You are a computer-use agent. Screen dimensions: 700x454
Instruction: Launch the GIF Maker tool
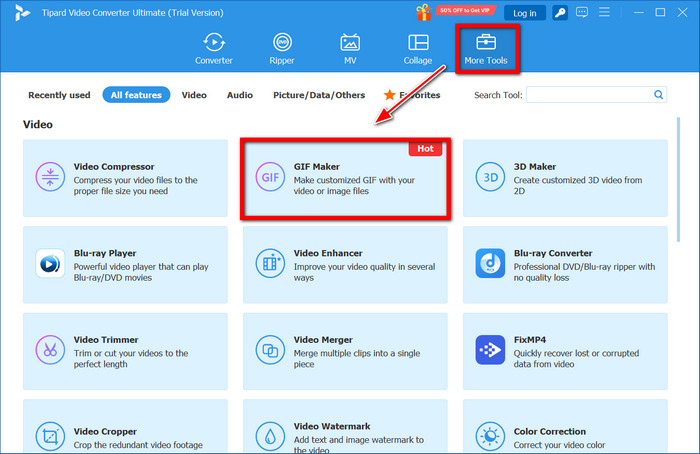tap(345, 178)
